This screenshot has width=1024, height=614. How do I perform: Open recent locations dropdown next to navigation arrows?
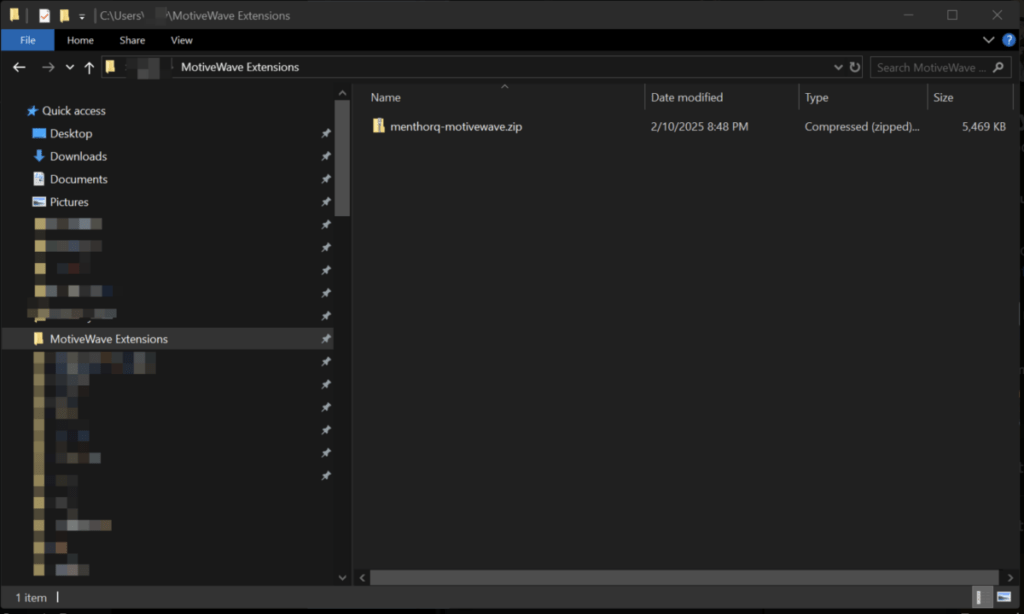point(68,67)
